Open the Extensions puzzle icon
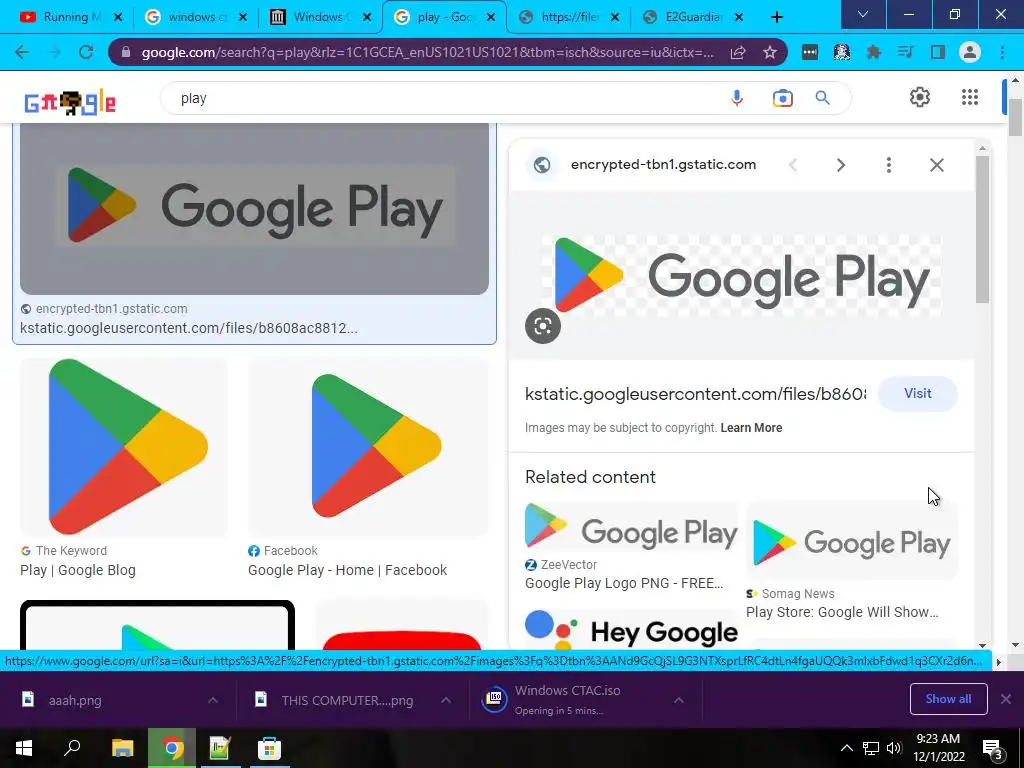The height and width of the screenshot is (768, 1024). pos(874,52)
